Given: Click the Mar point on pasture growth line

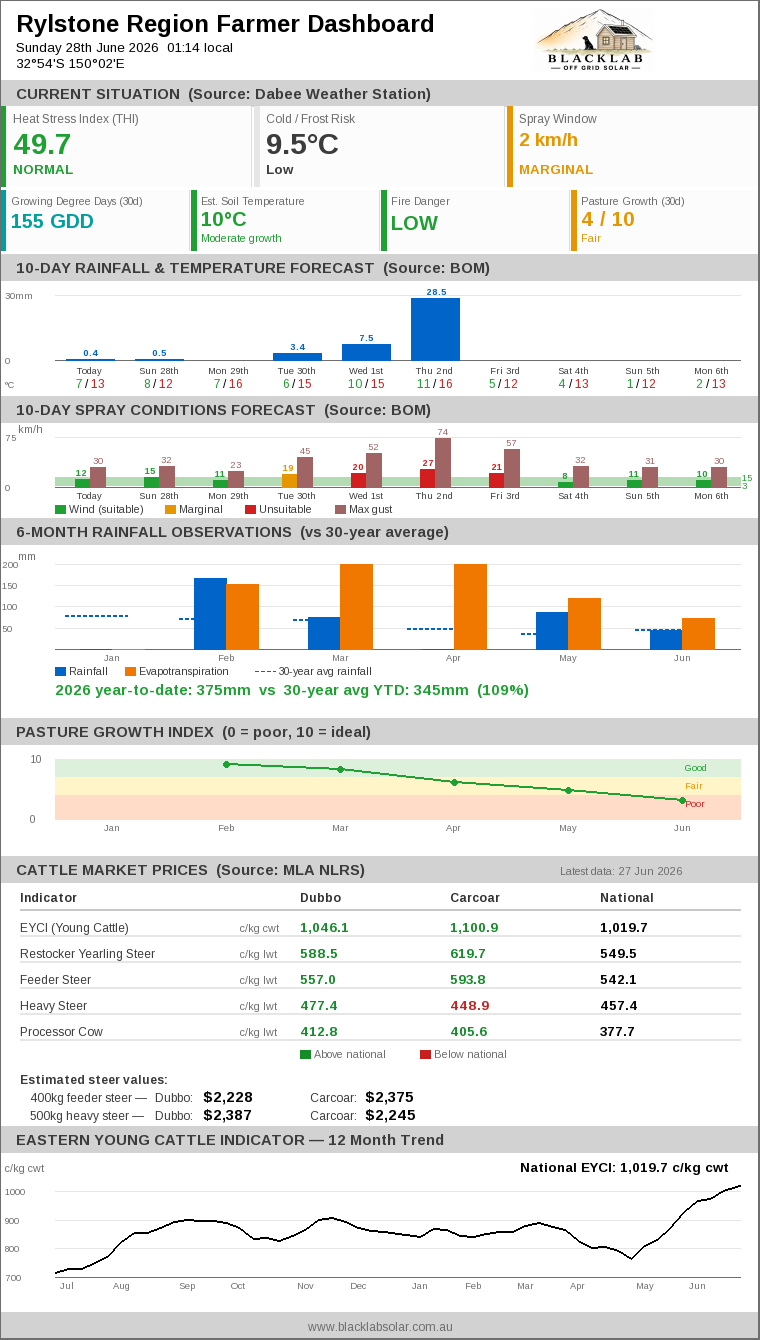Looking at the screenshot, I should (340, 769).
